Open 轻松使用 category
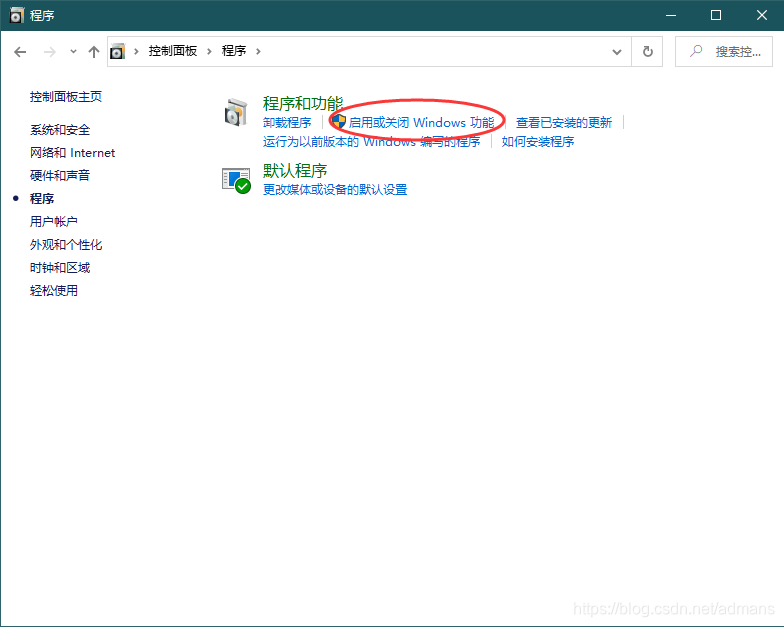Viewport: 784px width, 627px height. point(54,290)
